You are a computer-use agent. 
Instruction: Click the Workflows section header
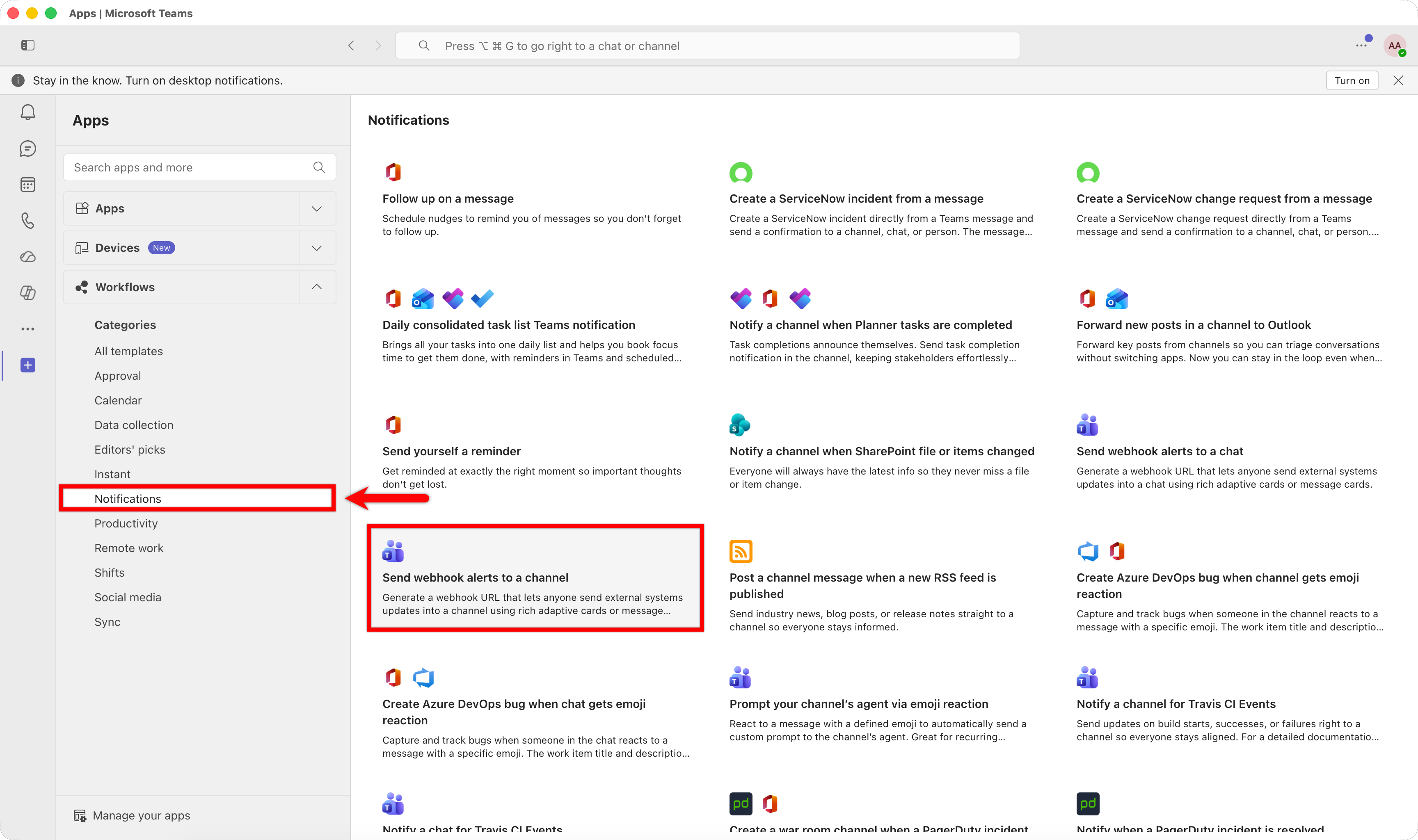point(181,287)
